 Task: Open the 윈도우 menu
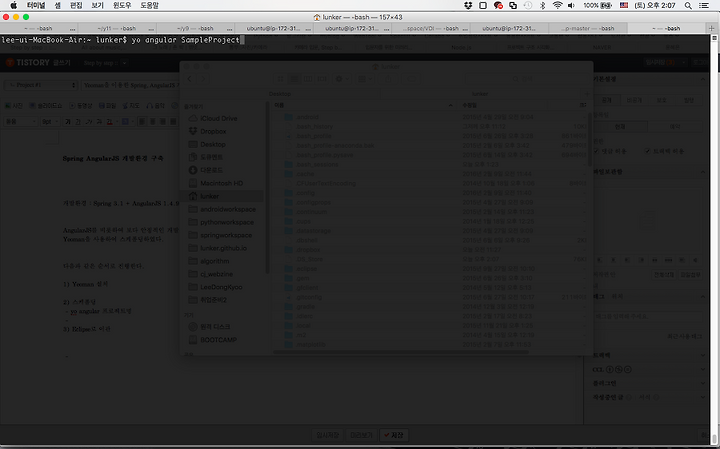pos(122,6)
